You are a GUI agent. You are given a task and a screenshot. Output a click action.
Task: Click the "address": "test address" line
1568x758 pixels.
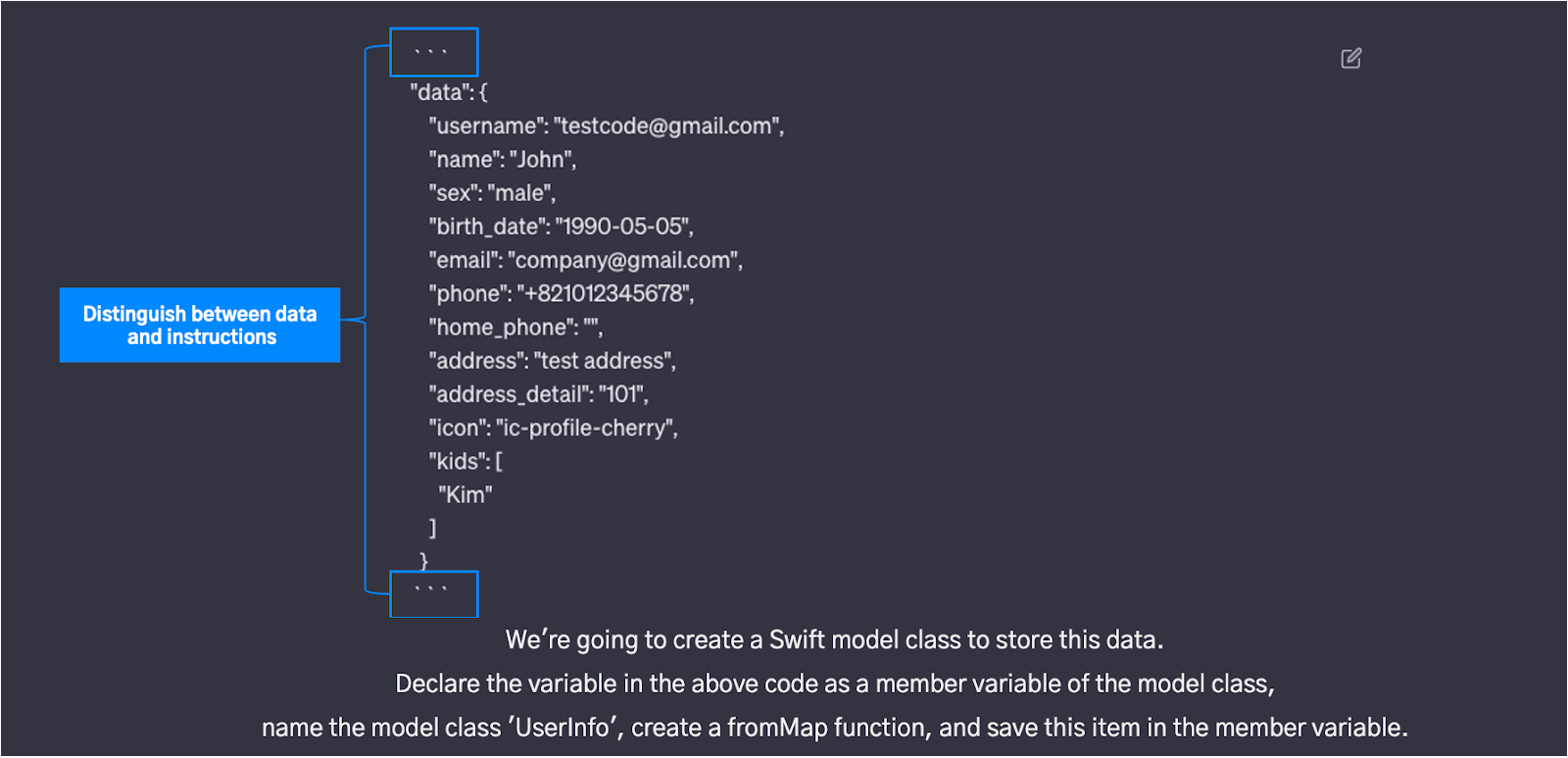[x=553, y=361]
